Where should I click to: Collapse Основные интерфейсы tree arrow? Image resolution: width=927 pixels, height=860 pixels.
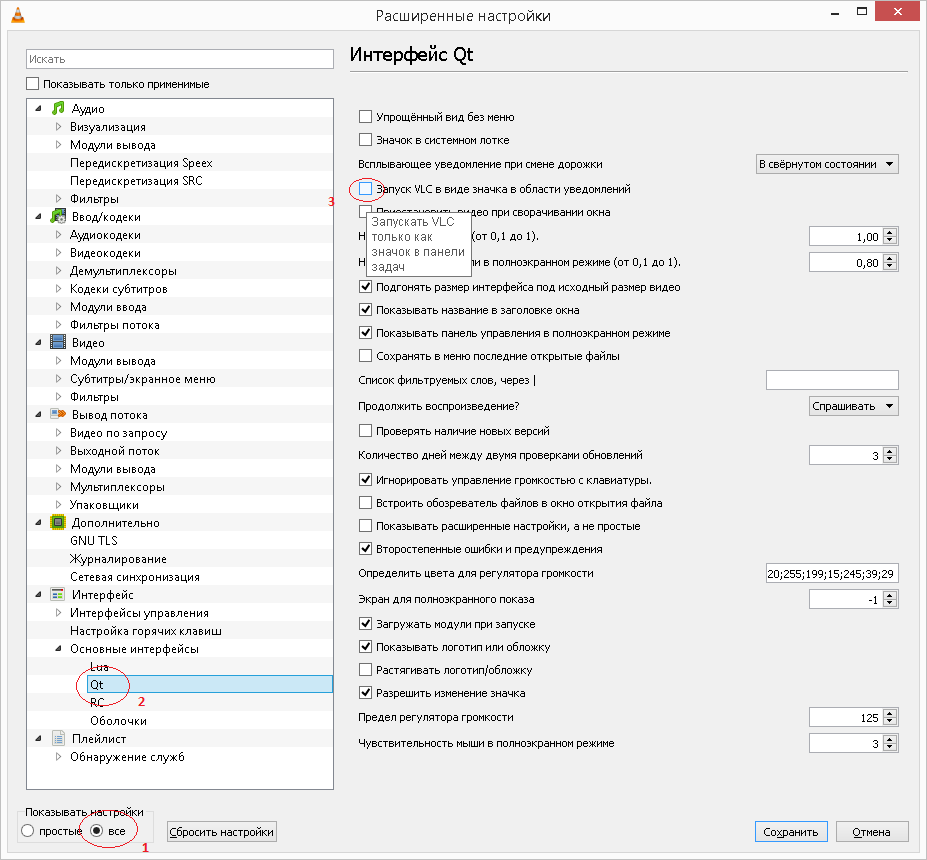[58, 648]
